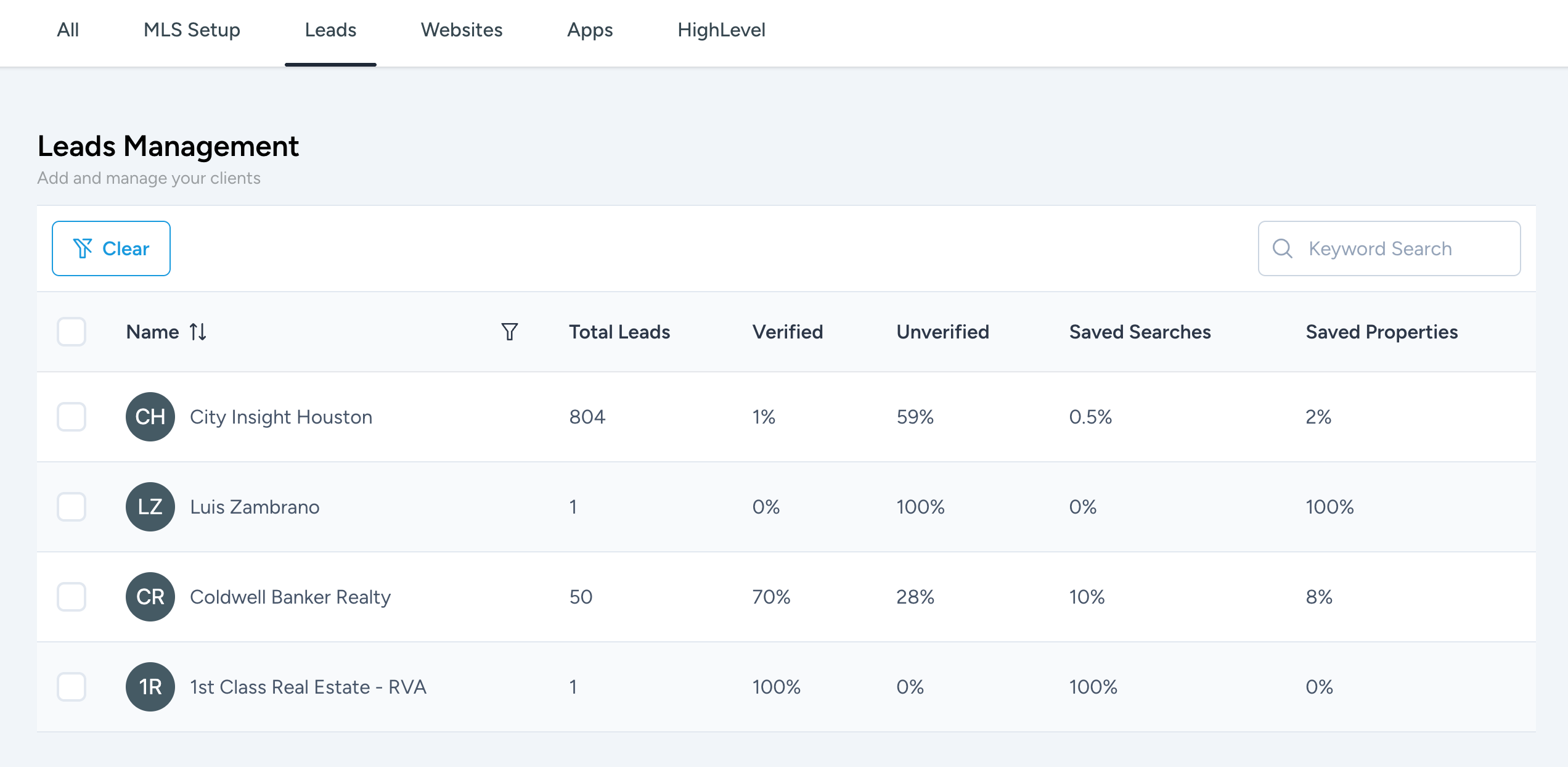Open the Apps tab

click(590, 30)
